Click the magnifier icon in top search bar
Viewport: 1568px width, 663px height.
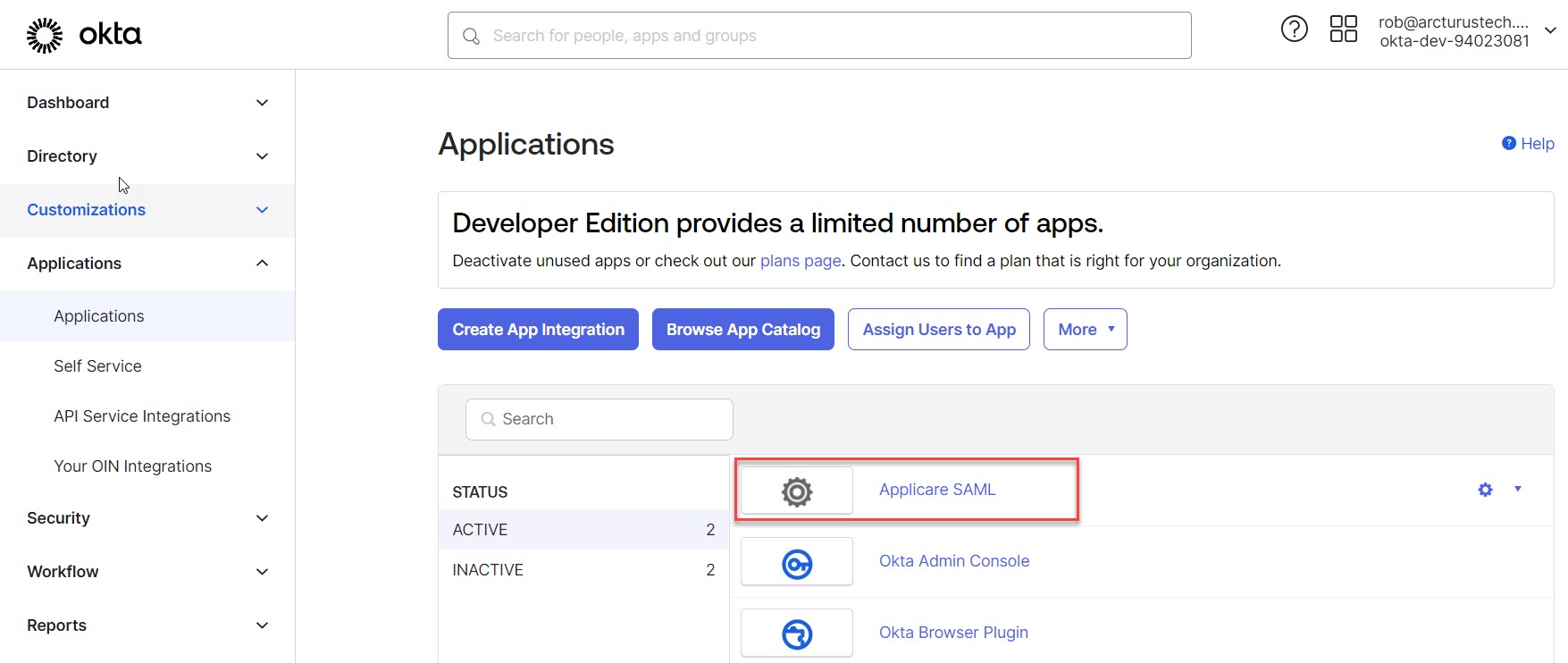point(471,36)
